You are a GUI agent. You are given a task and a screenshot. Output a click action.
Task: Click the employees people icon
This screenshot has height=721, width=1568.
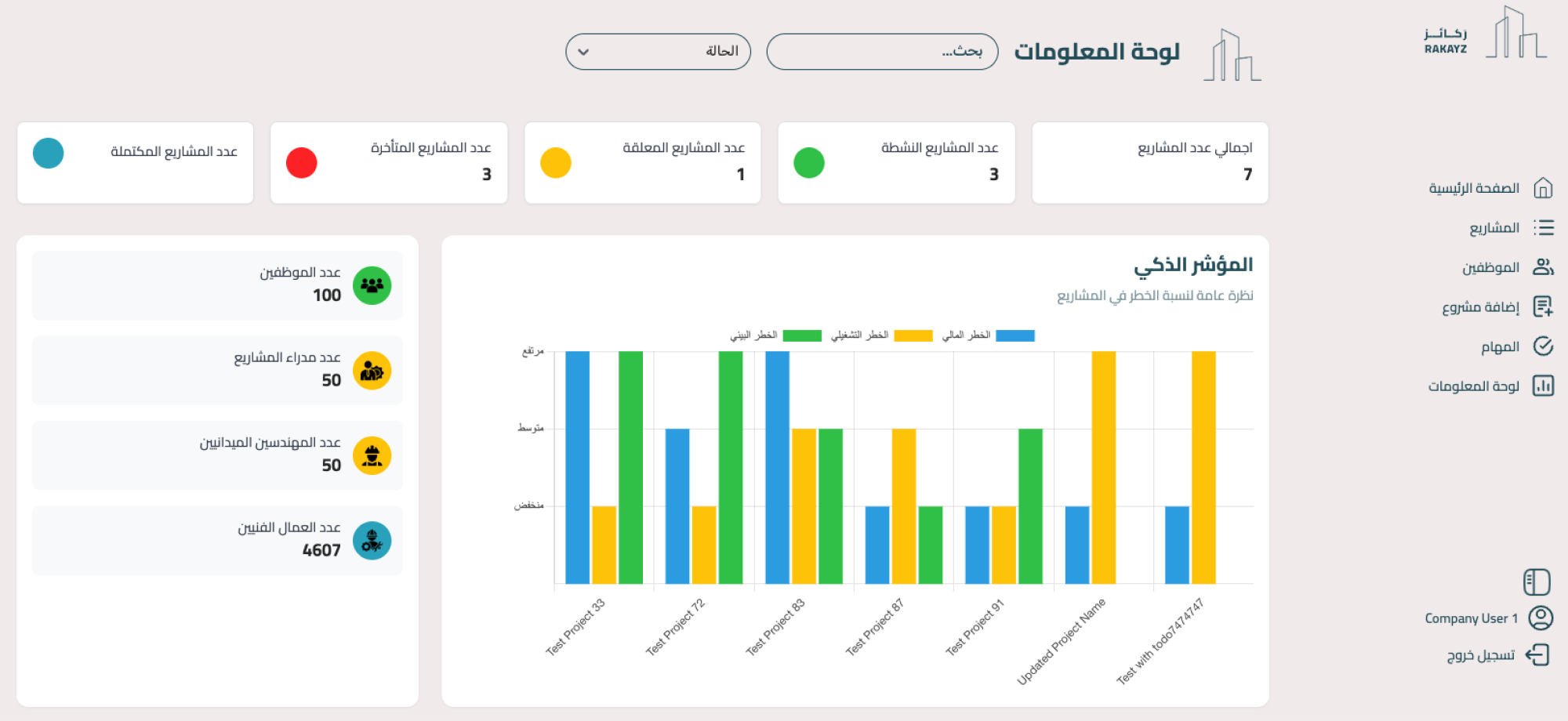click(1543, 267)
